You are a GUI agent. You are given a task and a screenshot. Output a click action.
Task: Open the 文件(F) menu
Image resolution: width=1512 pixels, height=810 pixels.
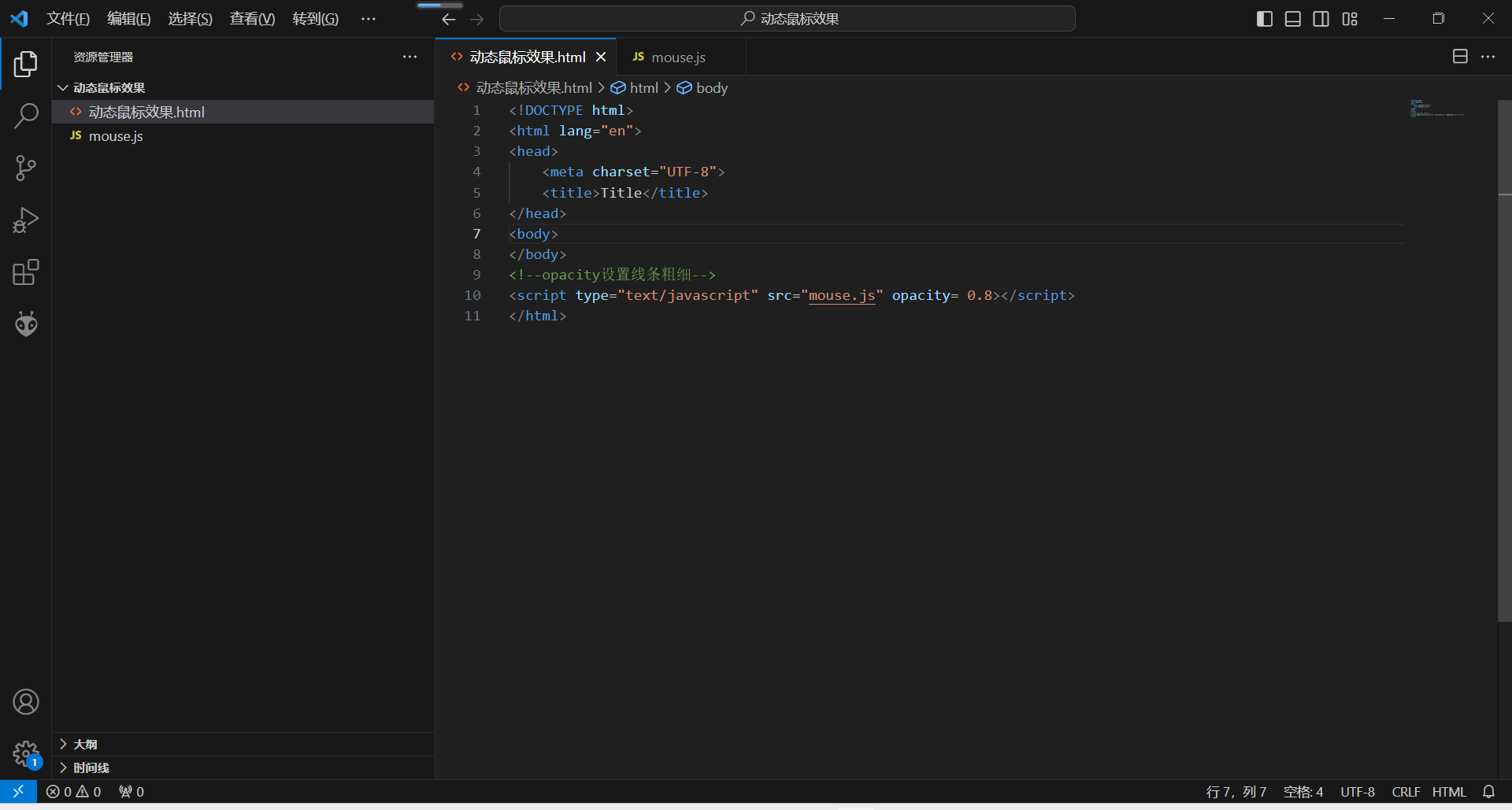[68, 19]
